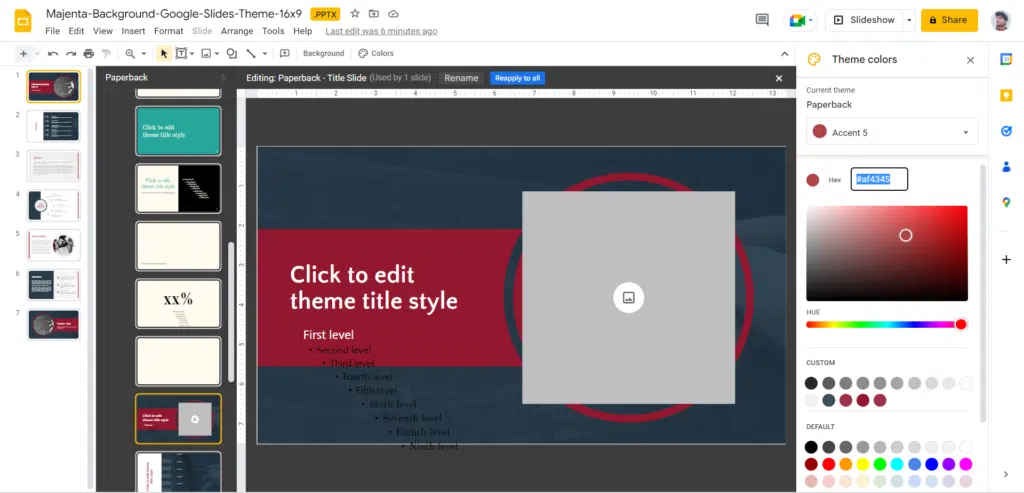Pick the red default color swatch

point(828,464)
